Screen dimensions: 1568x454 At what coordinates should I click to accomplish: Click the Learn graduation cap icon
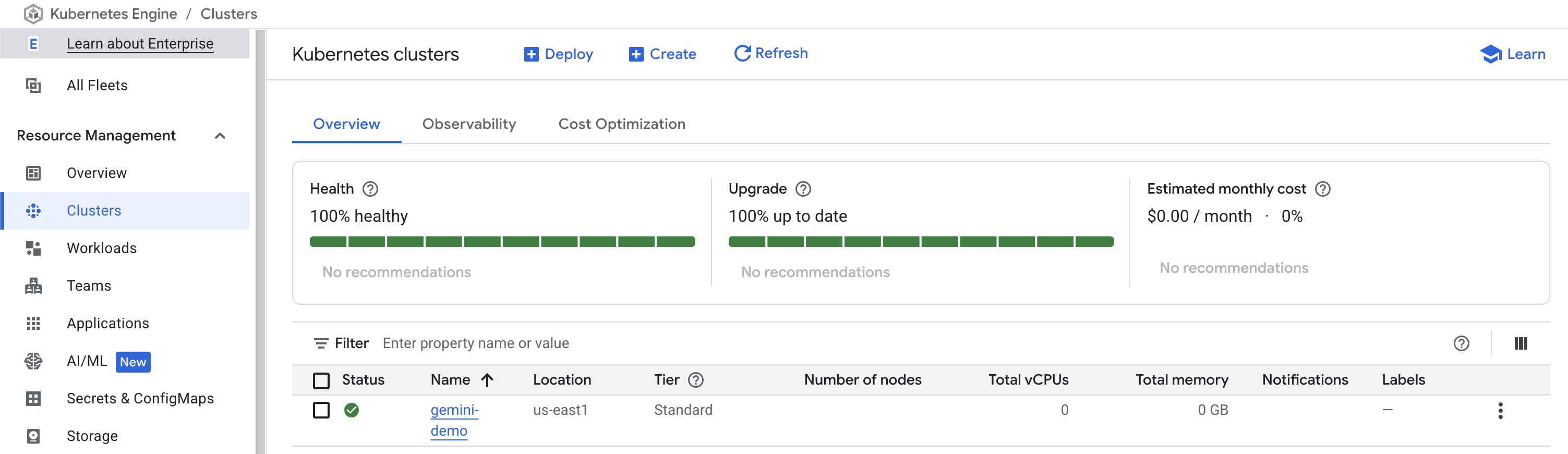[1491, 54]
